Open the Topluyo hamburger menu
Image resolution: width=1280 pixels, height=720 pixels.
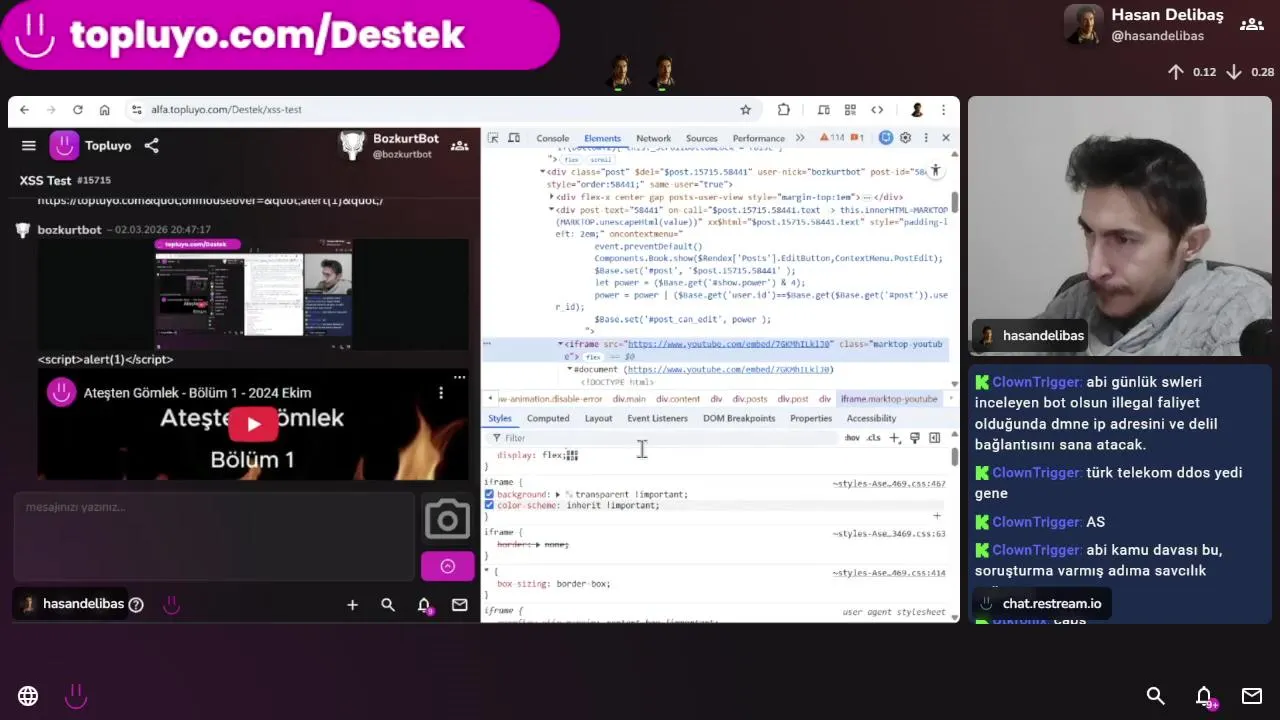point(29,146)
